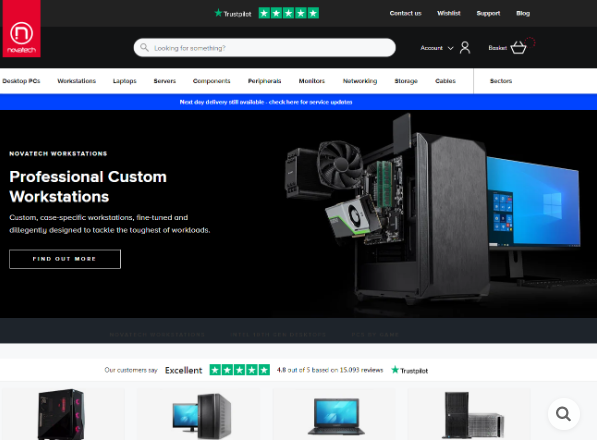
Task: Select the gaming PC tower thumbnail
Action: click(62, 414)
